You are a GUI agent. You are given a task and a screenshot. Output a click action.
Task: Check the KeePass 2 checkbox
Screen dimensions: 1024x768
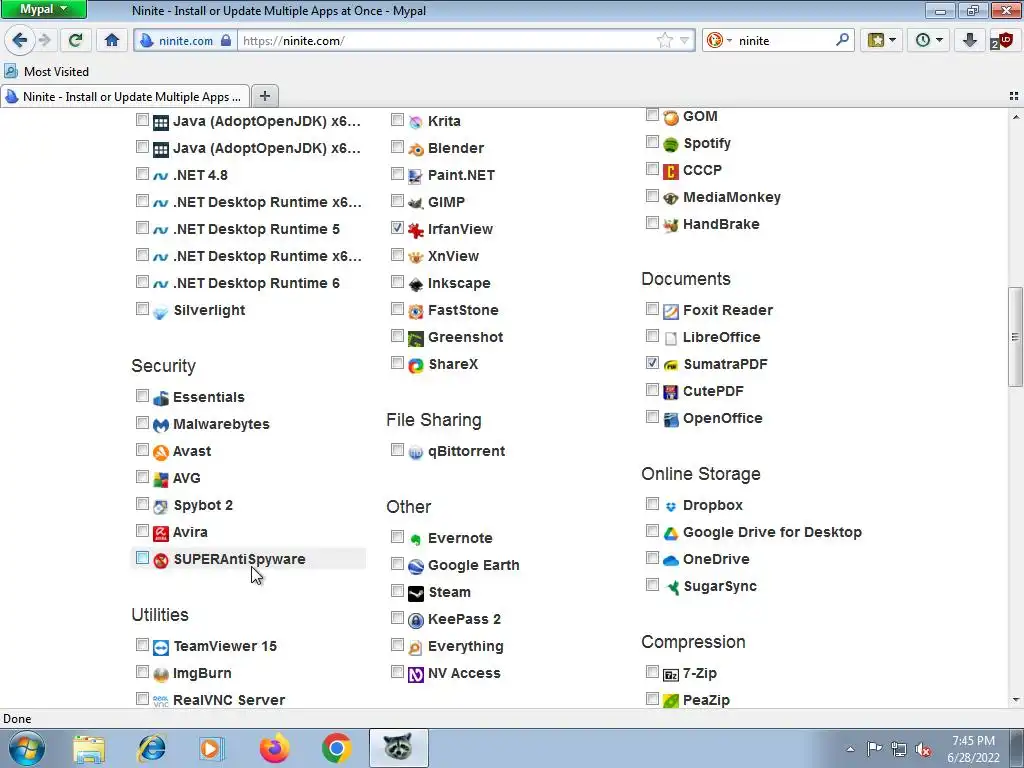397,617
